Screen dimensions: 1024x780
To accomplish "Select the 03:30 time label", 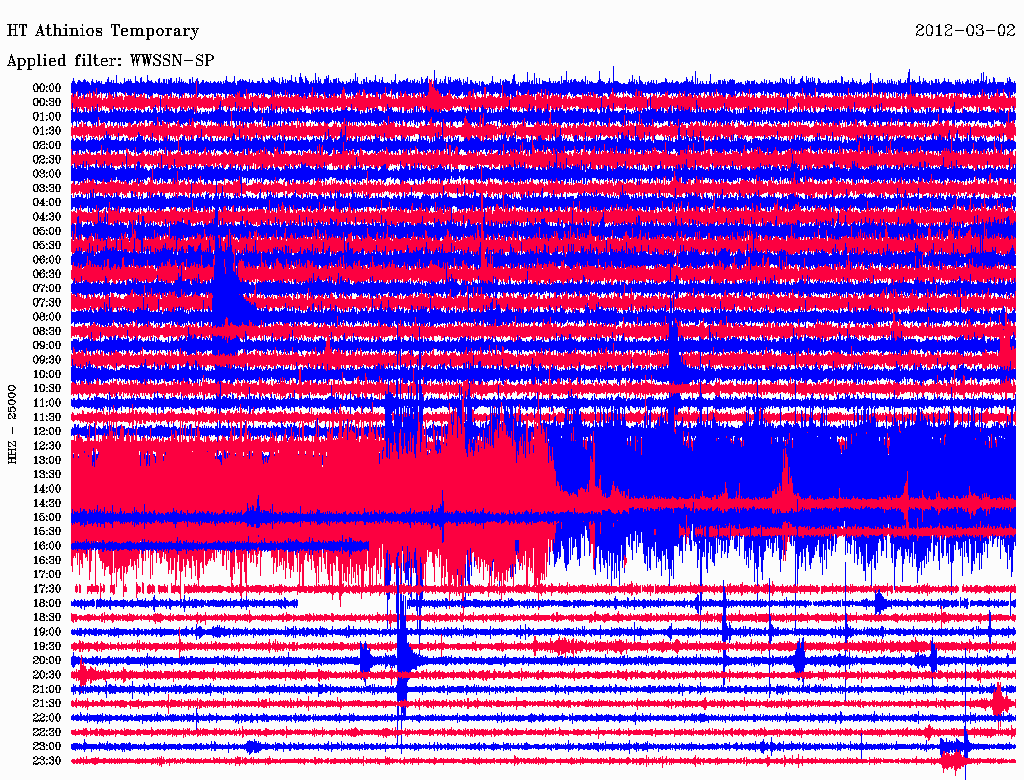I will [47, 188].
